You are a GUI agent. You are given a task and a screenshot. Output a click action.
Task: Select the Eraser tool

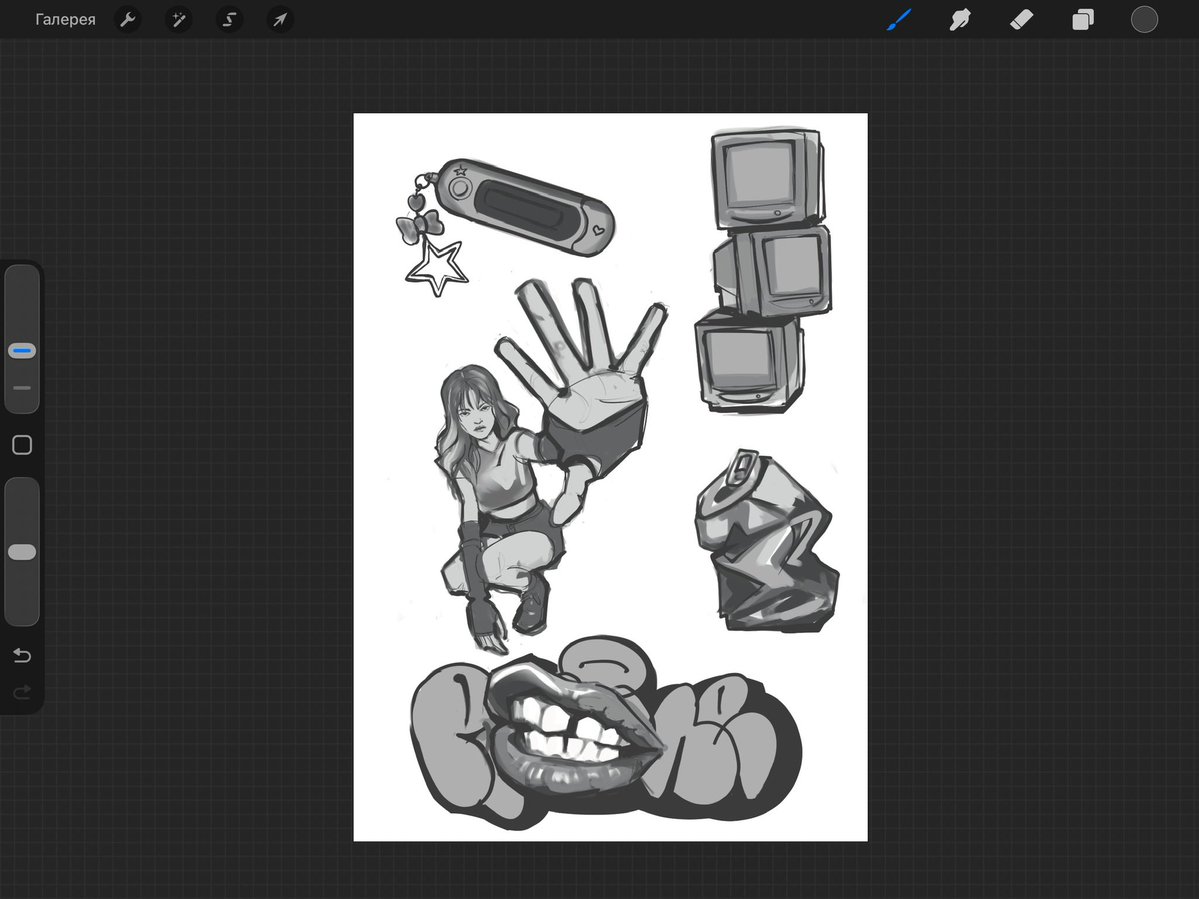pyautogui.click(x=1022, y=20)
